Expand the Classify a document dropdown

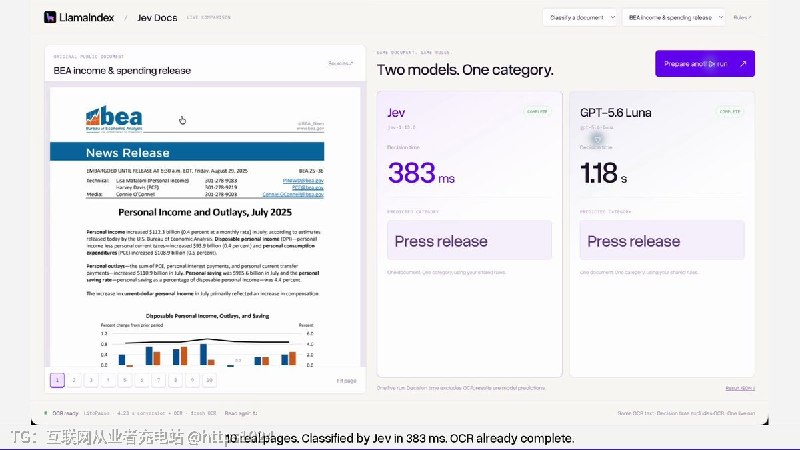pos(580,17)
